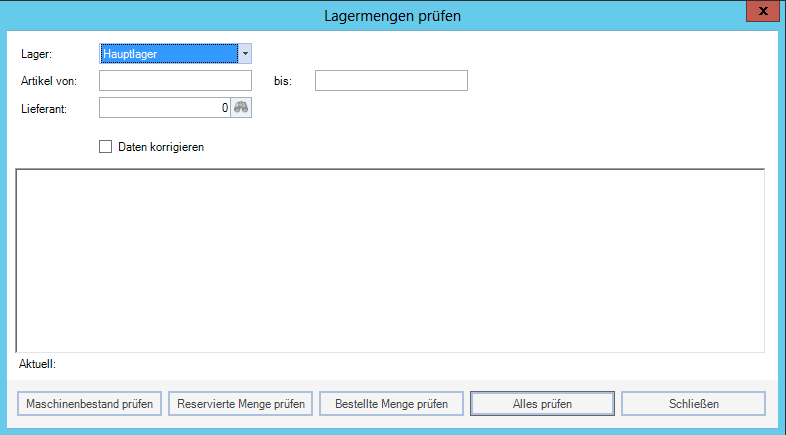Close the window with the red X
786x435 pixels.
[x=763, y=12]
